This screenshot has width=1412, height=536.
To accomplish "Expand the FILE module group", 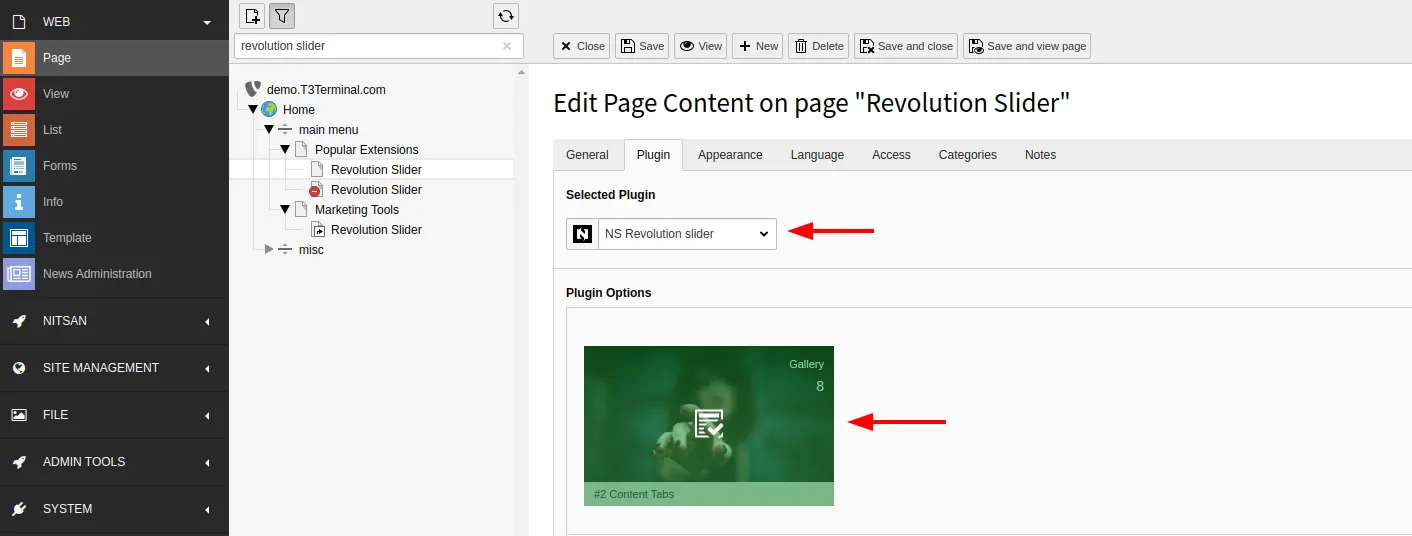I will coord(207,415).
